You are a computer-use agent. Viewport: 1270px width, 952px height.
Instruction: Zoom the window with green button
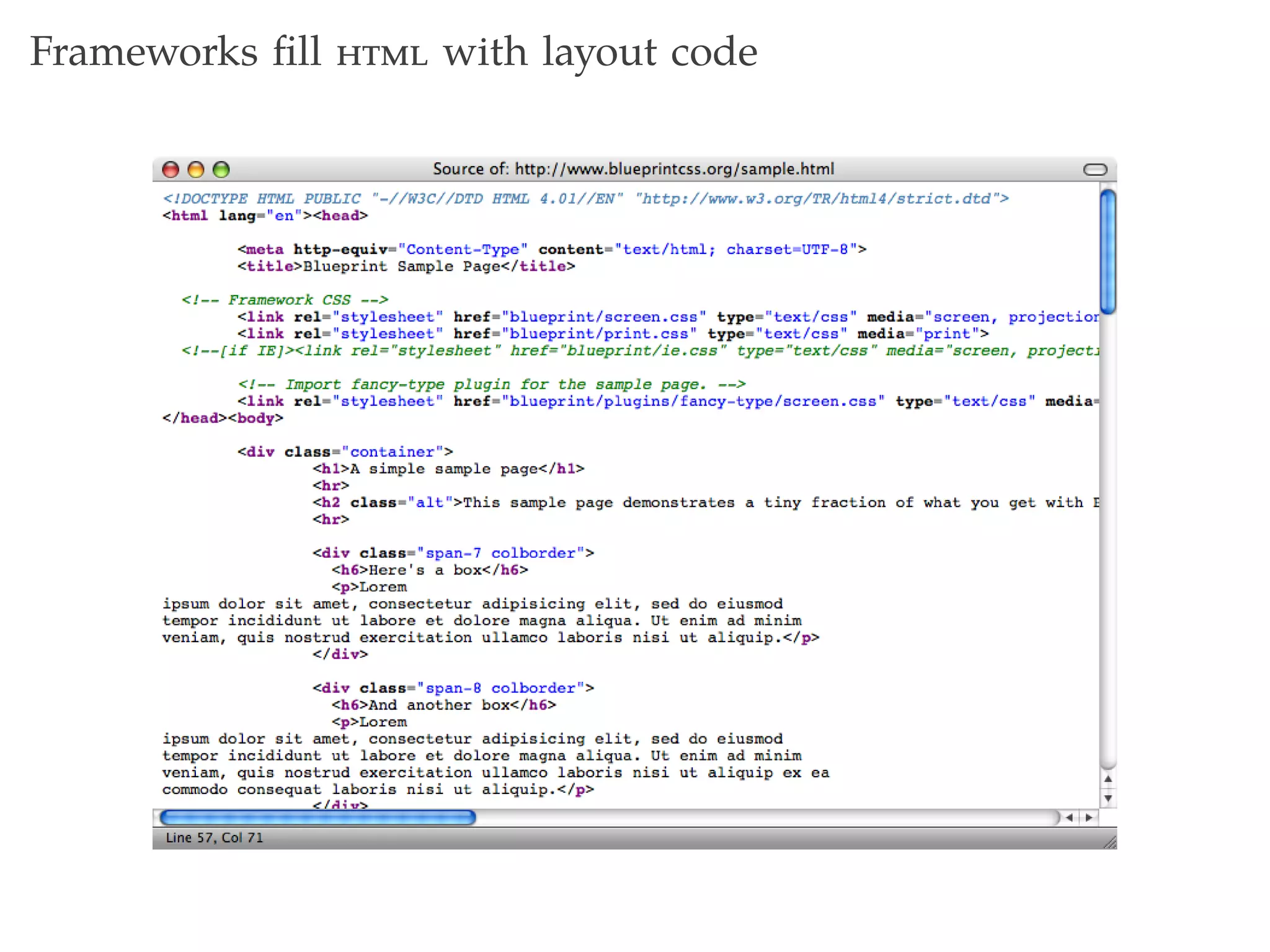pos(221,170)
